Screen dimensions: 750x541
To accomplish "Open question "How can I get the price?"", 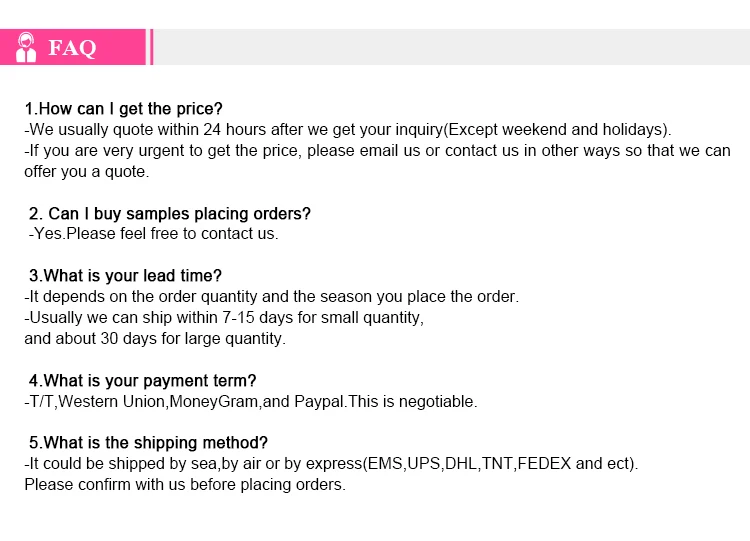I will pyautogui.click(x=124, y=108).
